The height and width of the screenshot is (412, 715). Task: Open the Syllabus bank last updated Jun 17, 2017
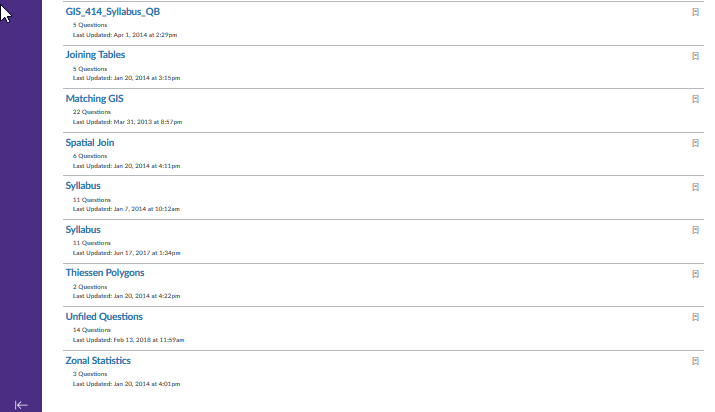[83, 229]
